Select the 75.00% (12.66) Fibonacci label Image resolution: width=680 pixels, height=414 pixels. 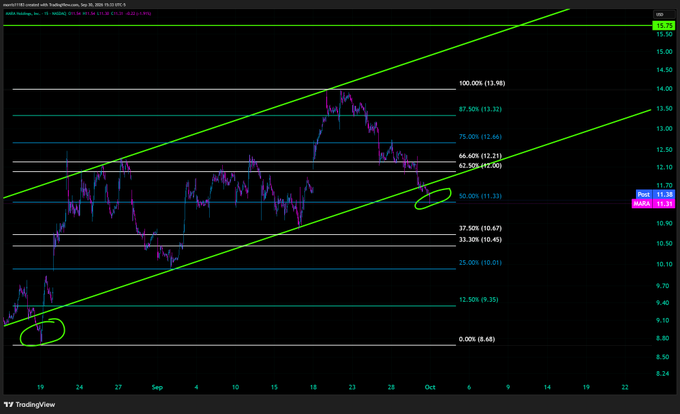tap(480, 137)
